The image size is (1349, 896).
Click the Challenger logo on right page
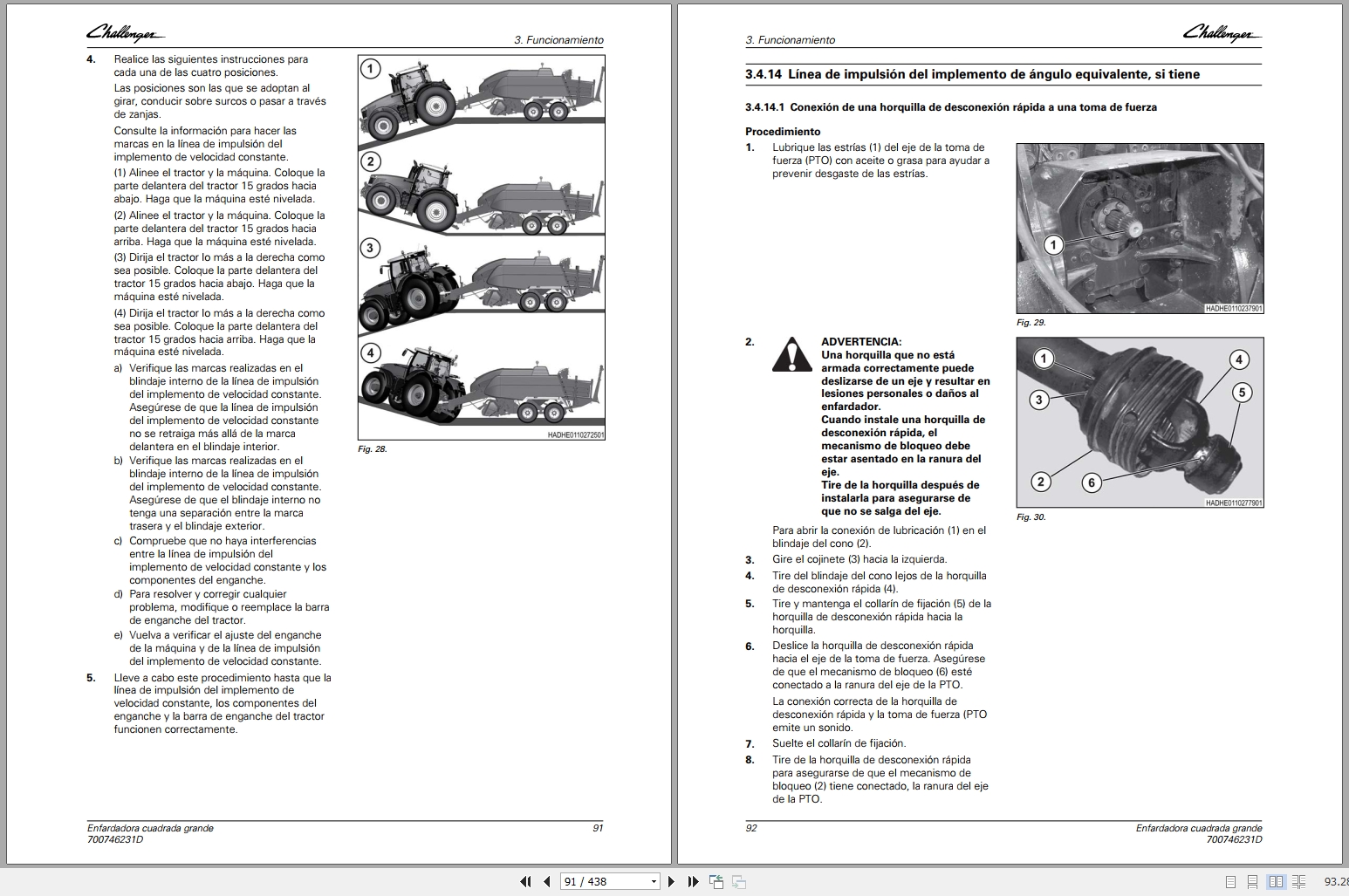pyautogui.click(x=1222, y=33)
